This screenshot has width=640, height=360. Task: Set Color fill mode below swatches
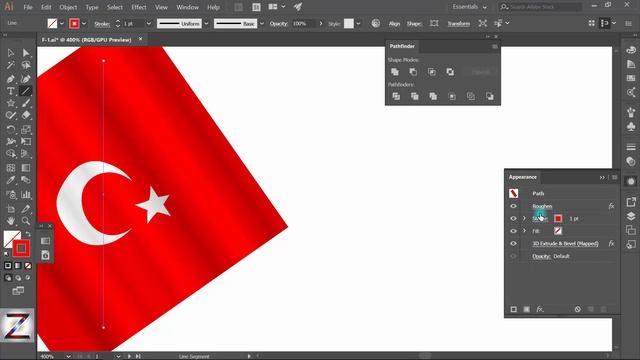click(x=8, y=266)
